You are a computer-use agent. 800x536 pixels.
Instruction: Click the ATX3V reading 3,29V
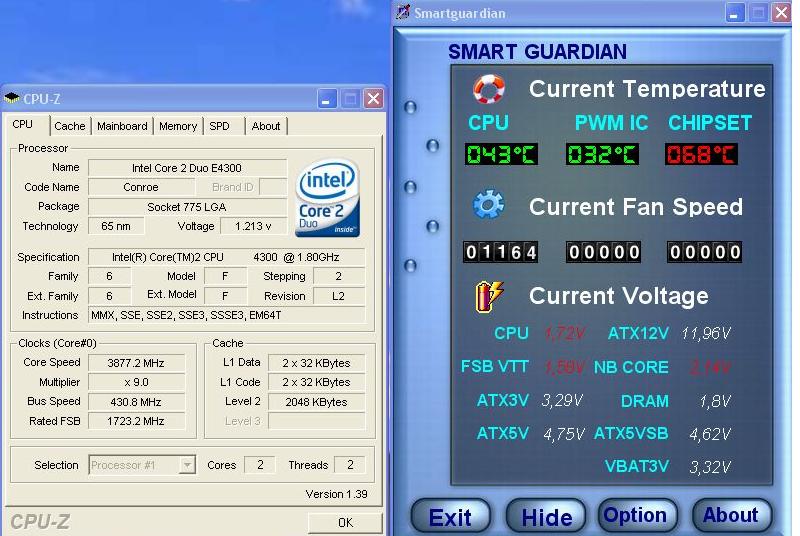[x=562, y=400]
